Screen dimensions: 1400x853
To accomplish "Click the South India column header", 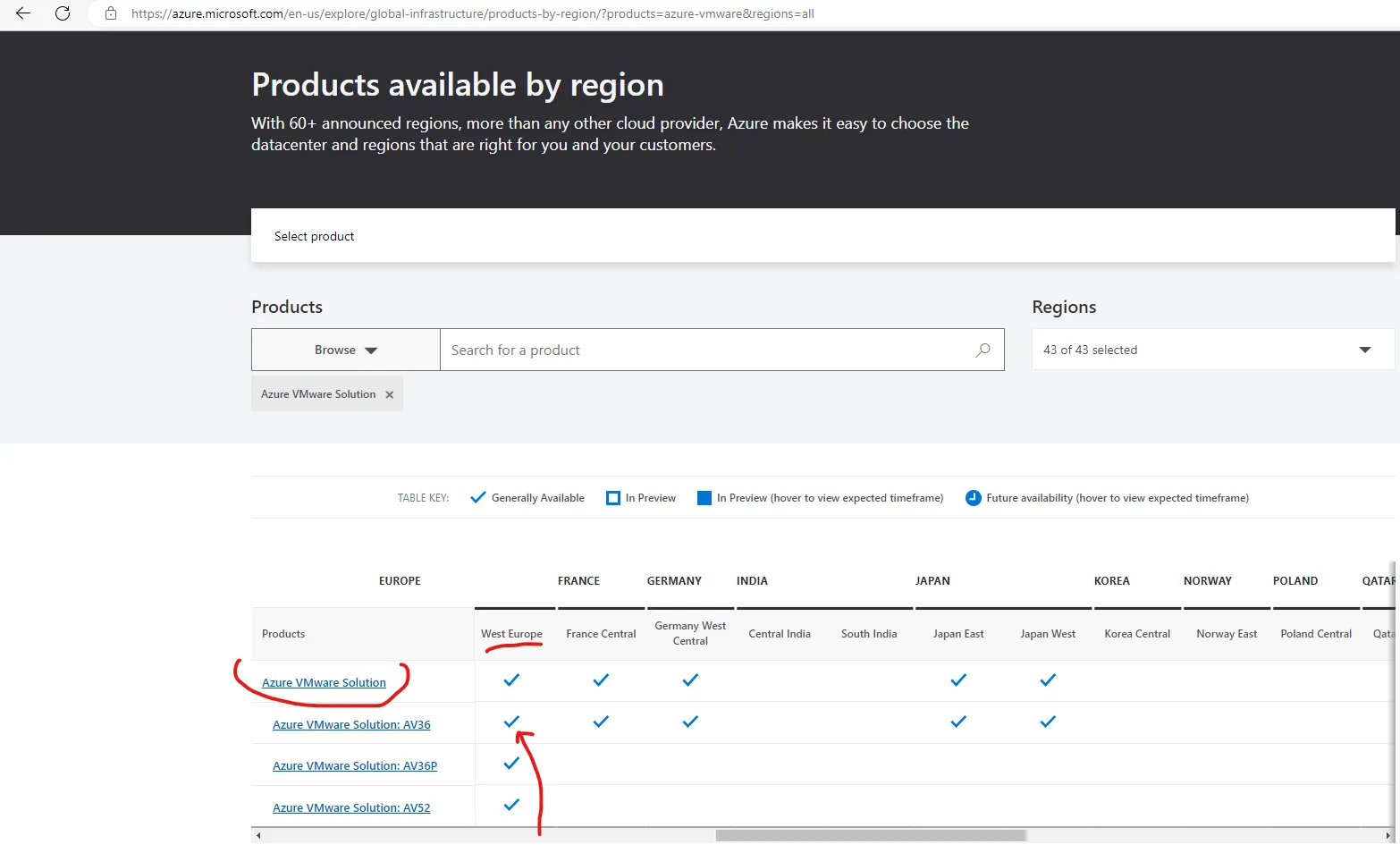I will coord(869,634).
